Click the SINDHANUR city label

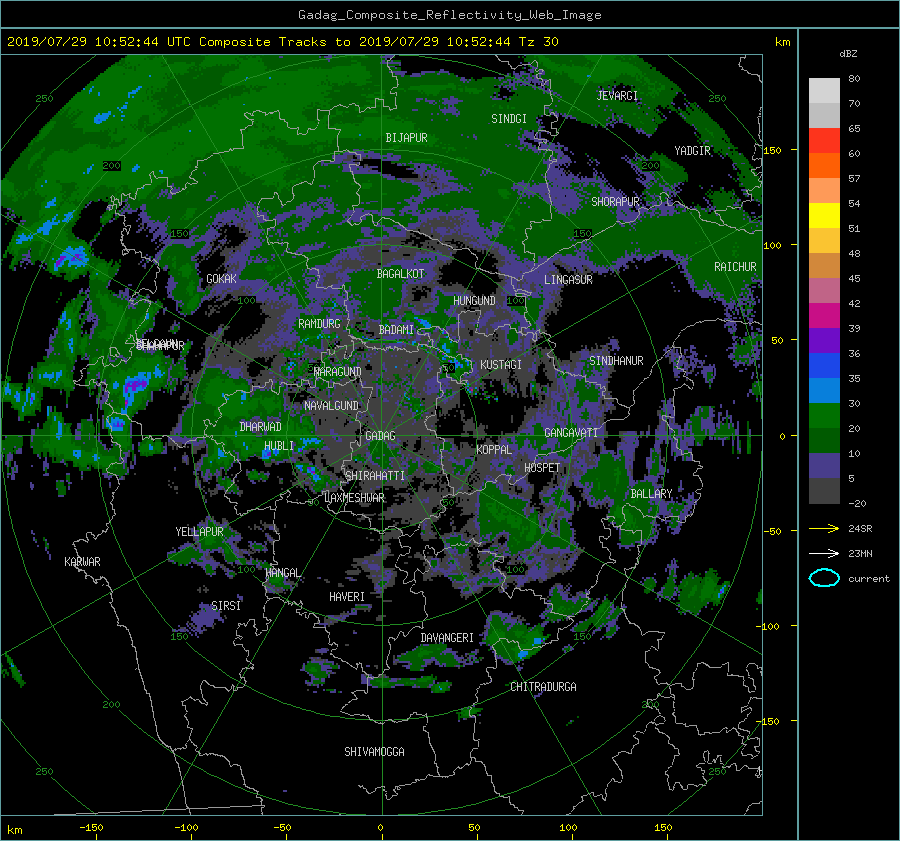[616, 361]
